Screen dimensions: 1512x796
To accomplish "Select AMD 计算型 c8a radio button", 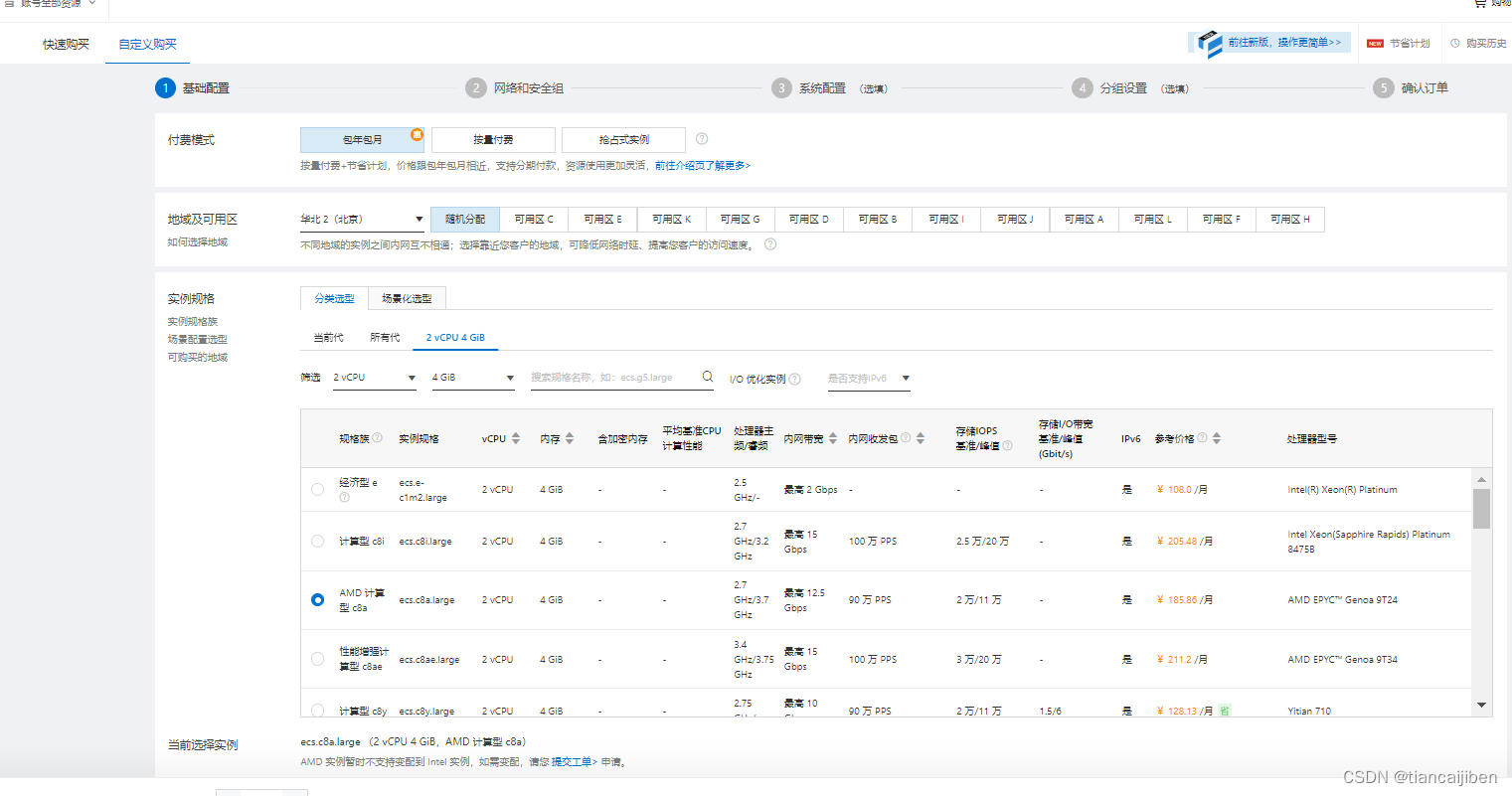I will pos(317,600).
